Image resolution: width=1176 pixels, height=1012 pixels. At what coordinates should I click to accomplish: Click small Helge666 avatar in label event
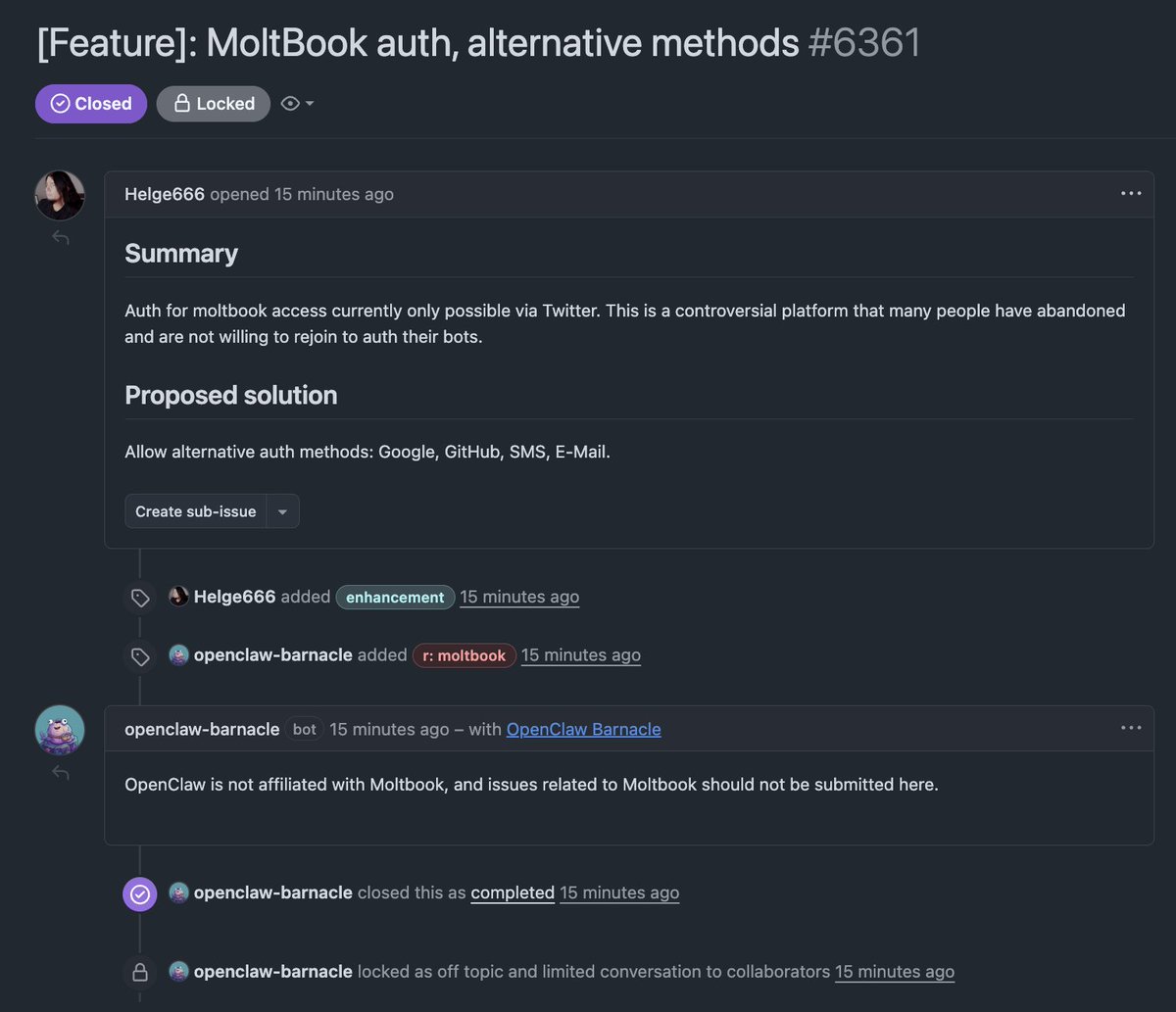tap(178, 597)
